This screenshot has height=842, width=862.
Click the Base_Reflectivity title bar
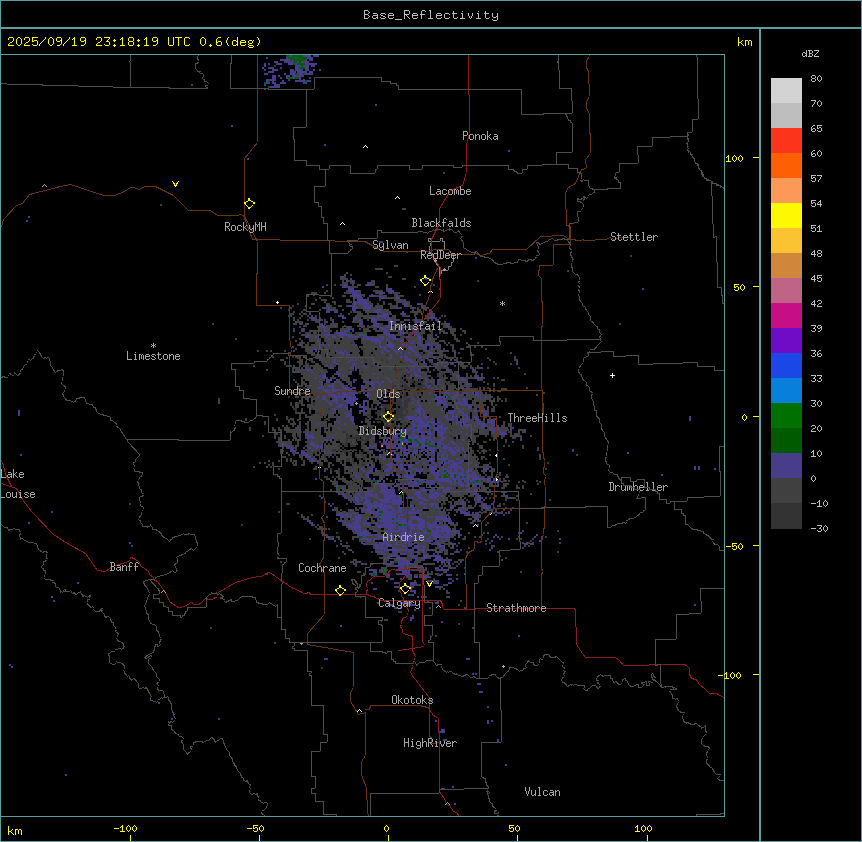(430, 14)
